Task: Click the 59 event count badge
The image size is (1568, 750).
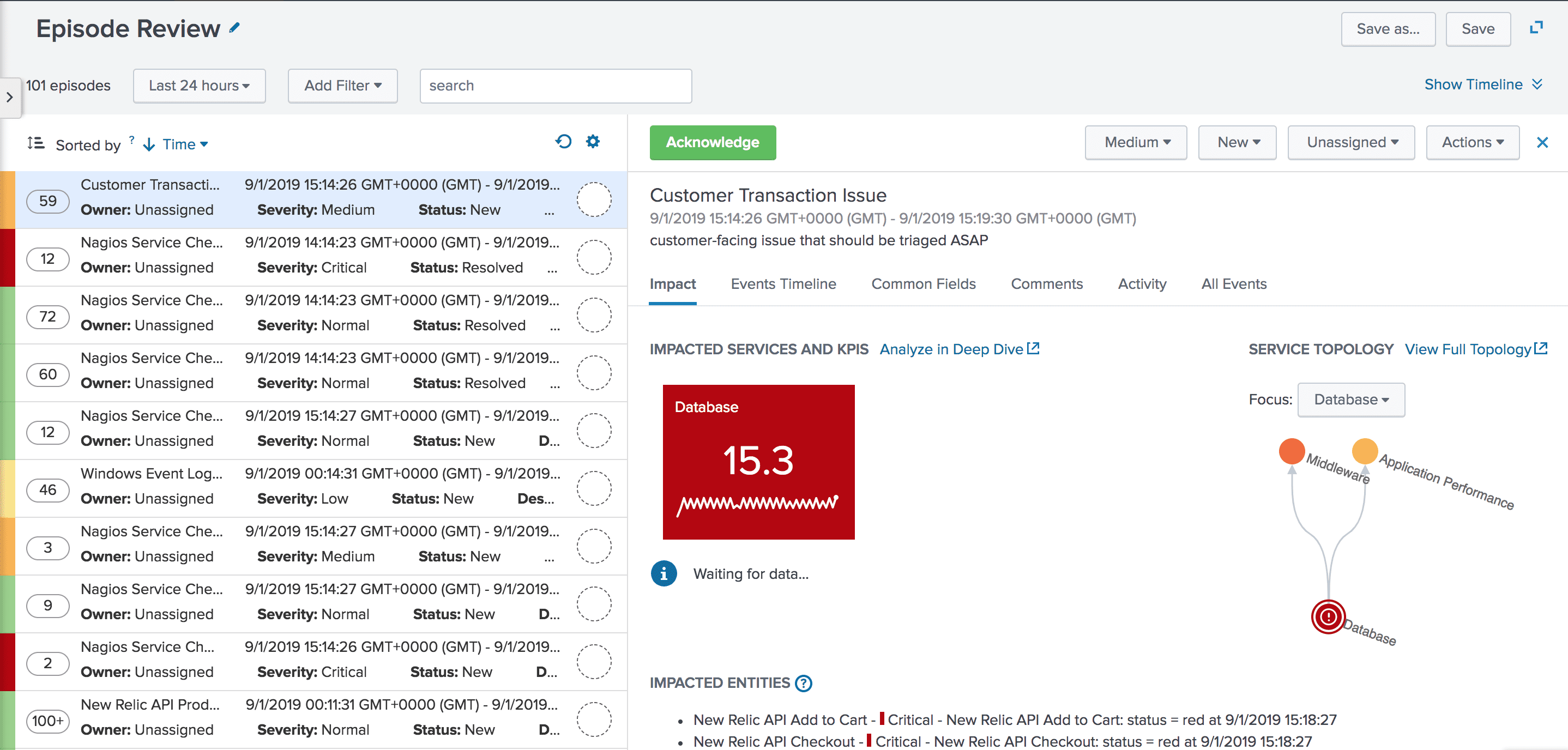Action: 48,201
